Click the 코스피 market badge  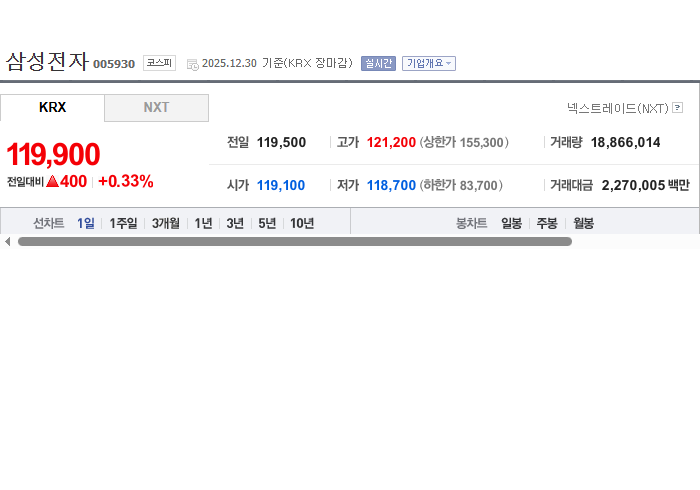tap(159, 63)
